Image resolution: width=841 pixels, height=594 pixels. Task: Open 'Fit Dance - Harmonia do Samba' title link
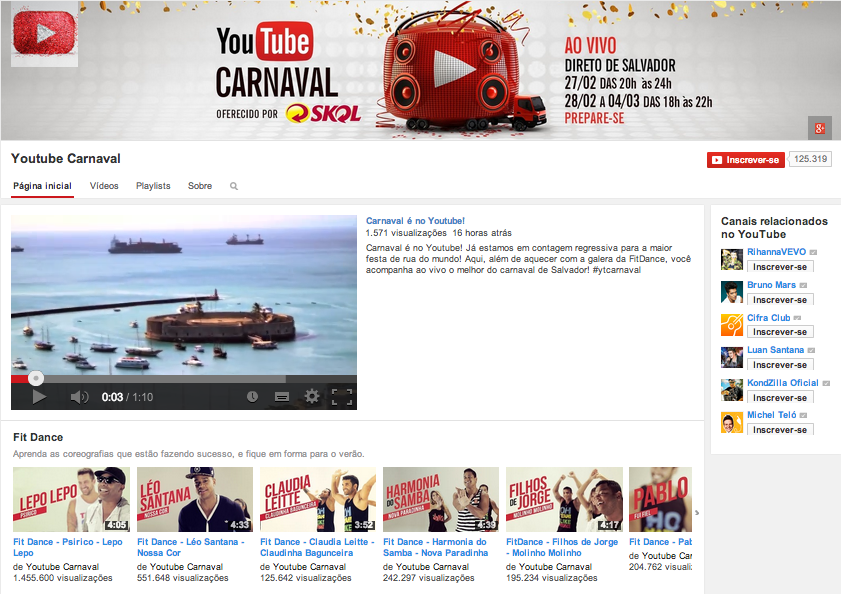[436, 547]
